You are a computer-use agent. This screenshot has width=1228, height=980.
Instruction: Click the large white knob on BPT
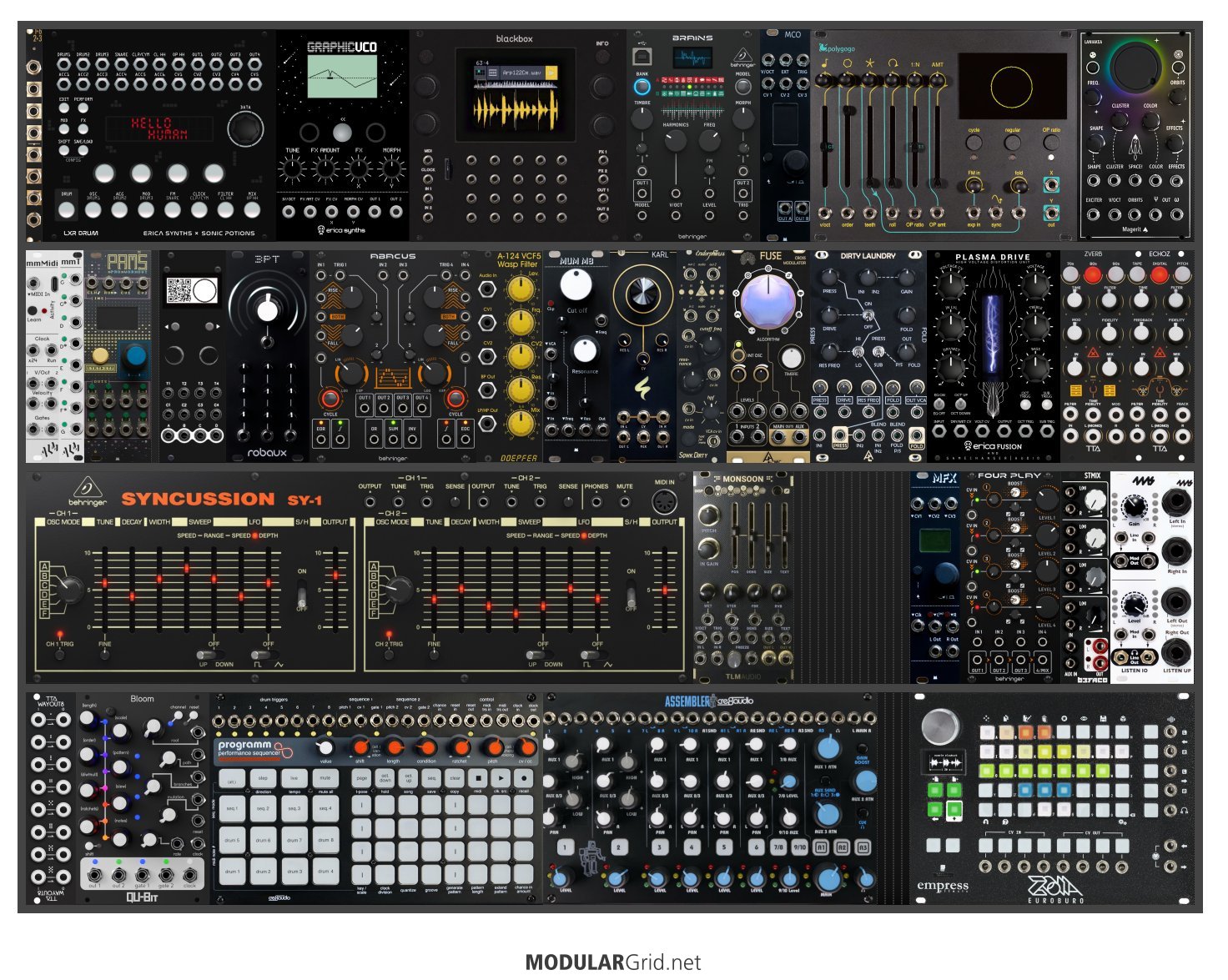267,310
